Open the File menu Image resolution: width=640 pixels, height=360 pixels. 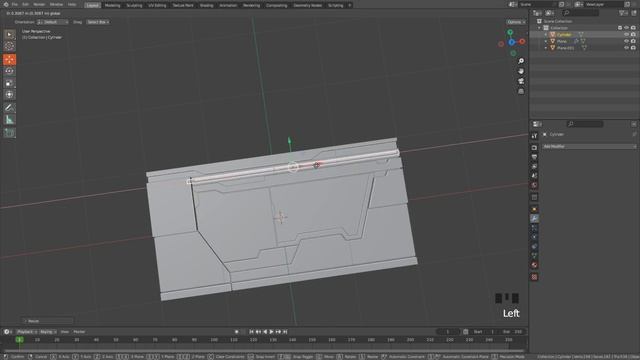coord(15,4)
